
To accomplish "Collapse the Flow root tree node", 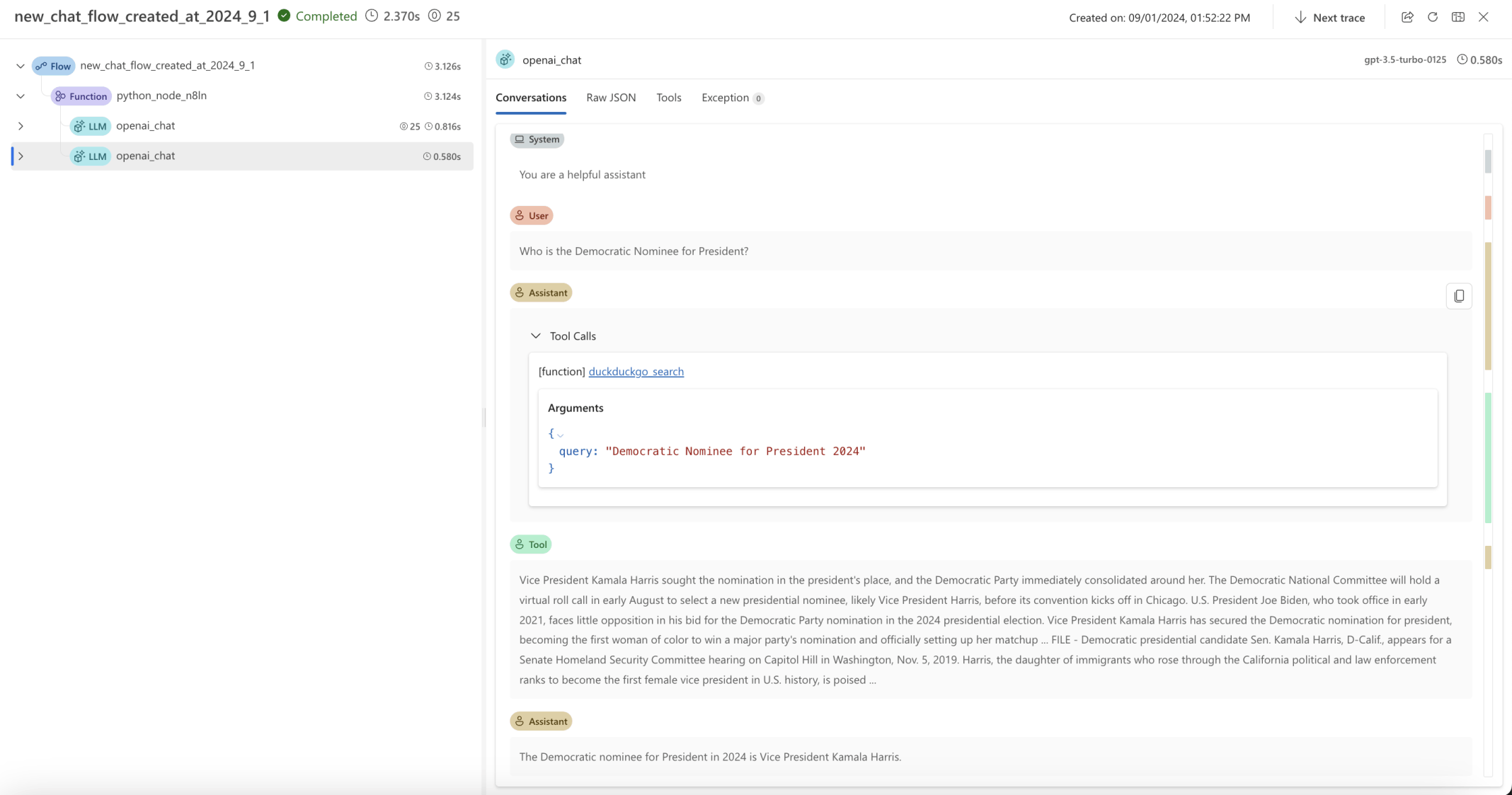I will (x=21, y=66).
